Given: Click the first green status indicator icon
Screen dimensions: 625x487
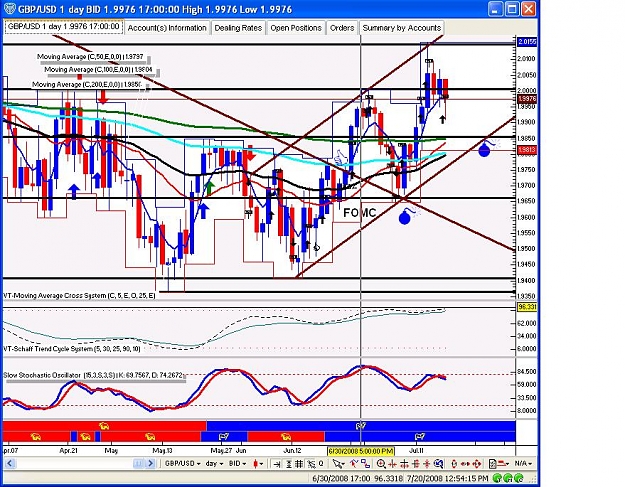Looking at the screenshot, I should click(x=497, y=478).
